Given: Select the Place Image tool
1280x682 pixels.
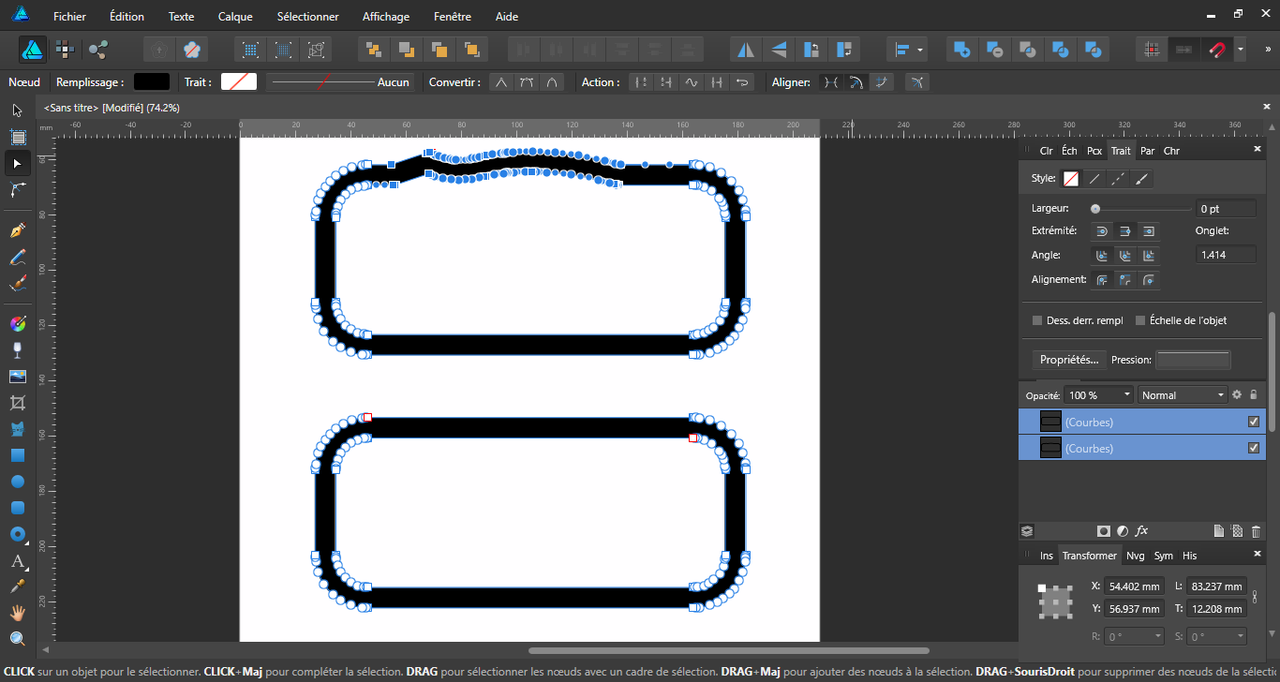Looking at the screenshot, I should pyautogui.click(x=17, y=377).
